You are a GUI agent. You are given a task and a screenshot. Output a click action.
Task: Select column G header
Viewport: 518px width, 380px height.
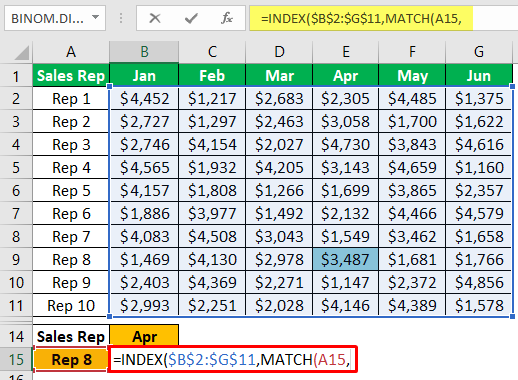click(x=479, y=52)
